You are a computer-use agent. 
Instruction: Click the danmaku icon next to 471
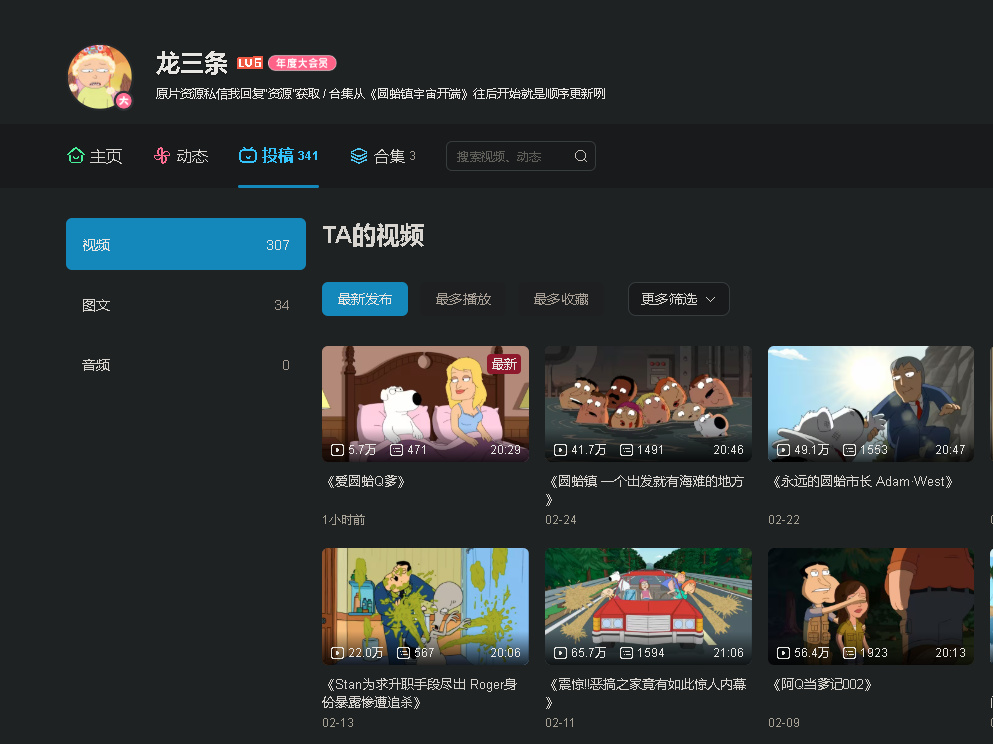[x=396, y=450]
